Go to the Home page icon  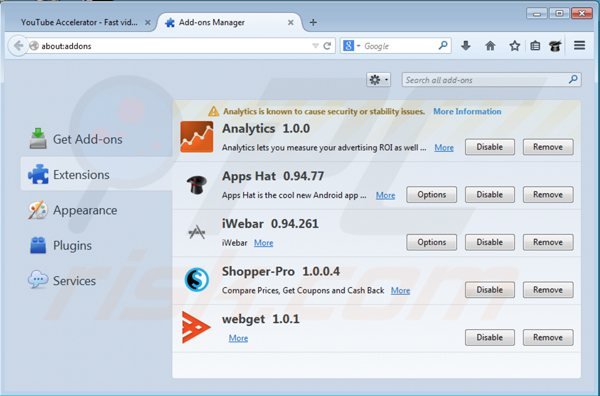(x=490, y=46)
